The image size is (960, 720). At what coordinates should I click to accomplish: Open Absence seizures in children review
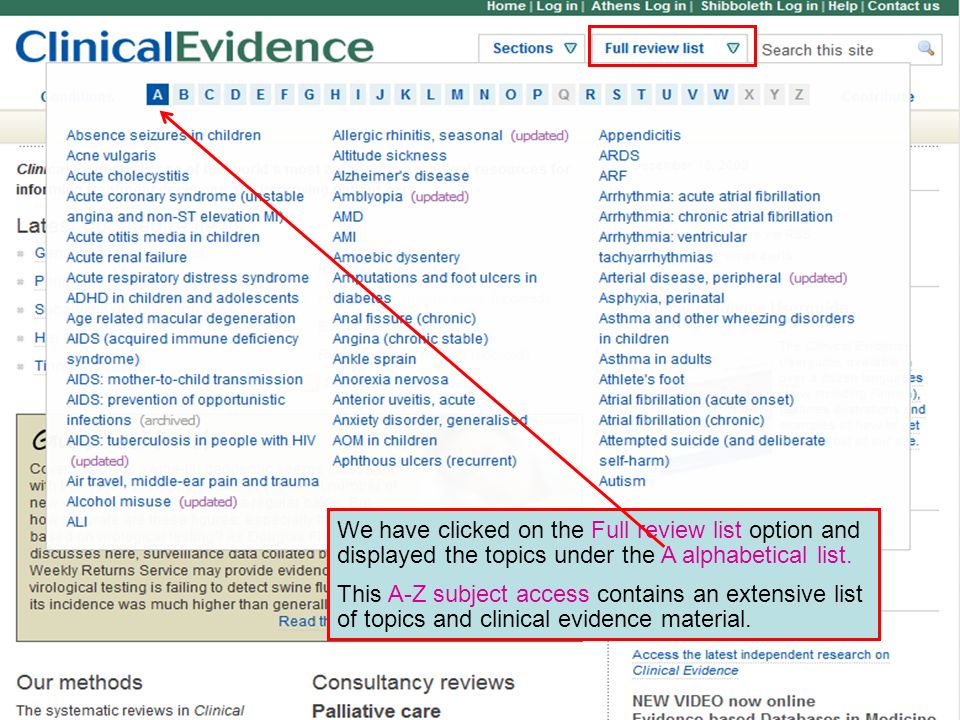click(163, 135)
